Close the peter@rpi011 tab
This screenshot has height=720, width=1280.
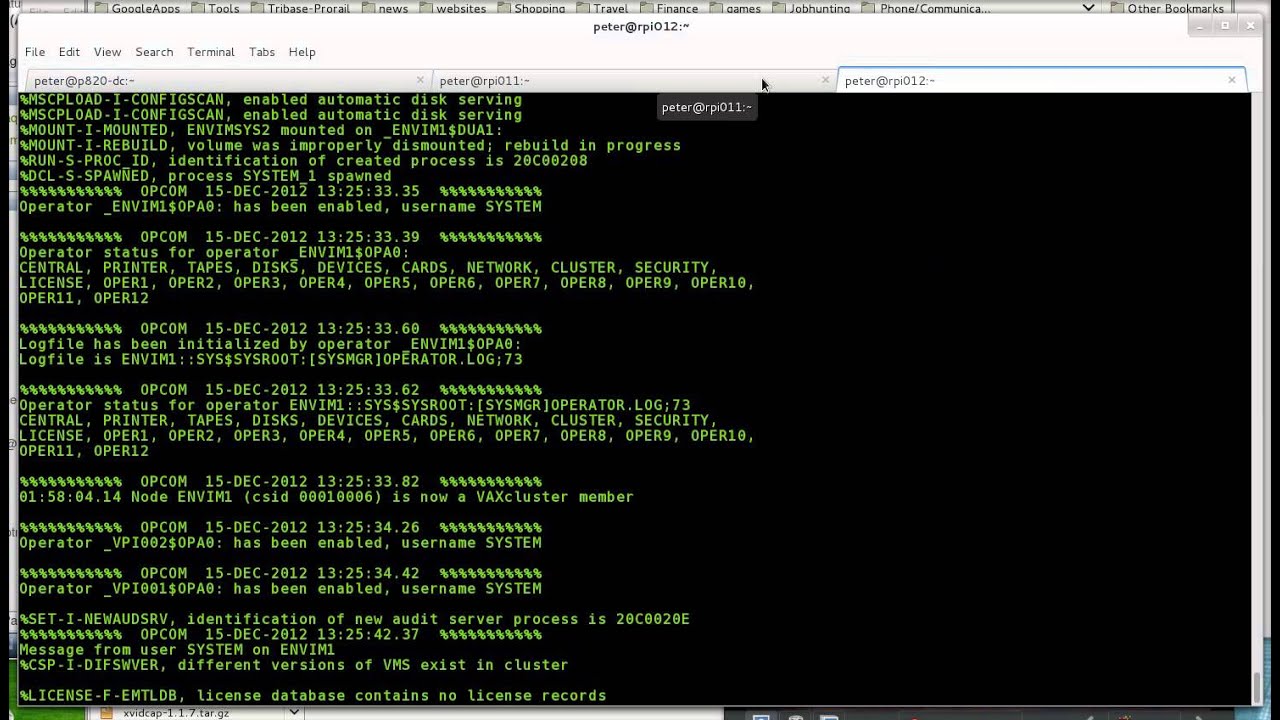pos(825,80)
